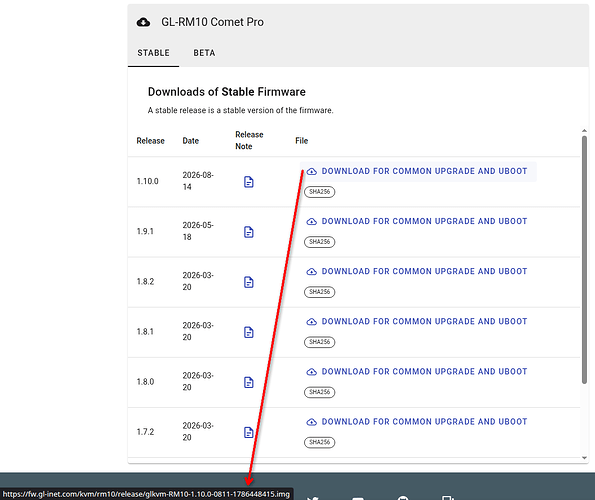Screen dimensions: 595x500
Task: Open release note for version 1.7.2
Action: click(249, 432)
